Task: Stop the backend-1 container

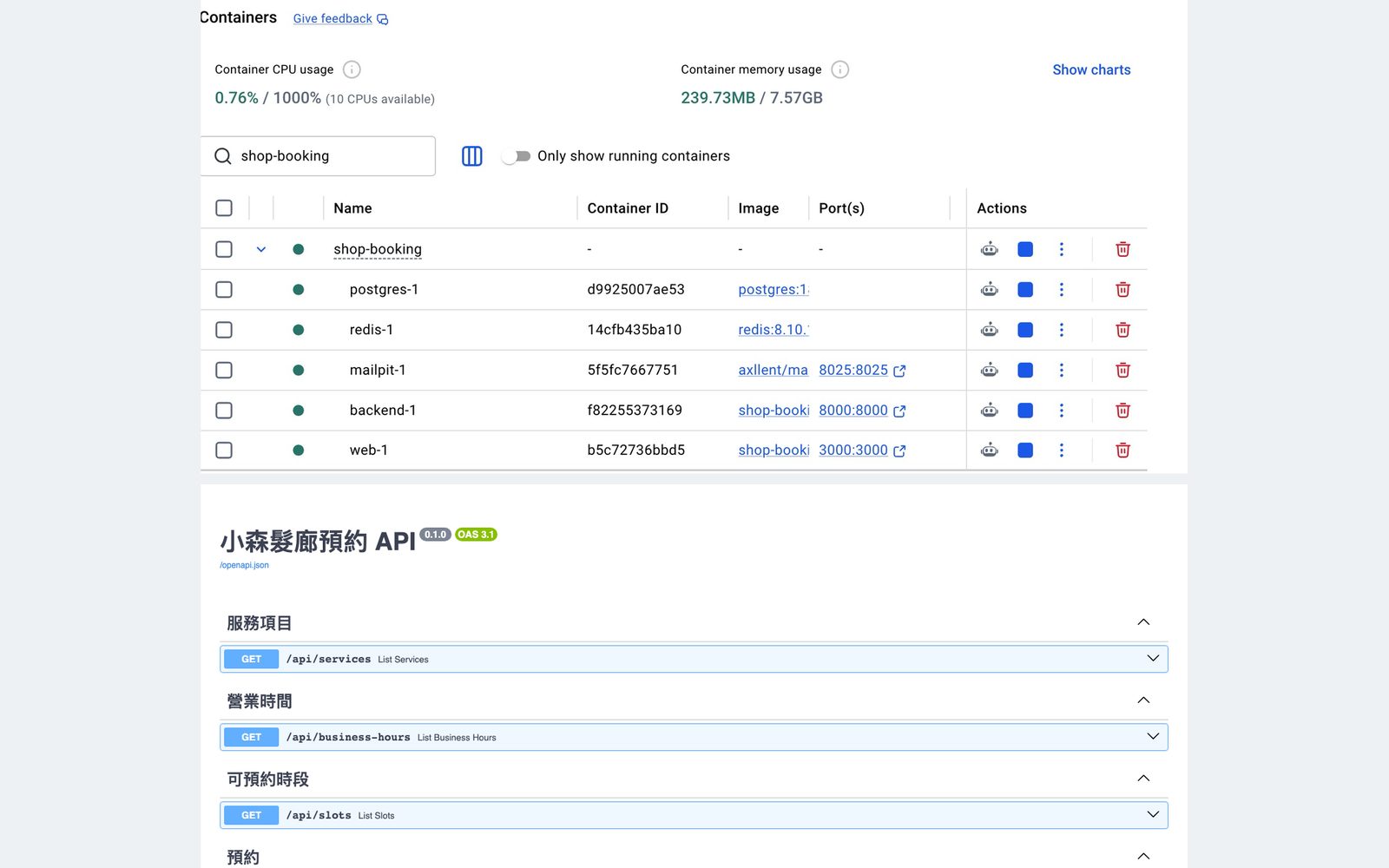Action: [1025, 411]
